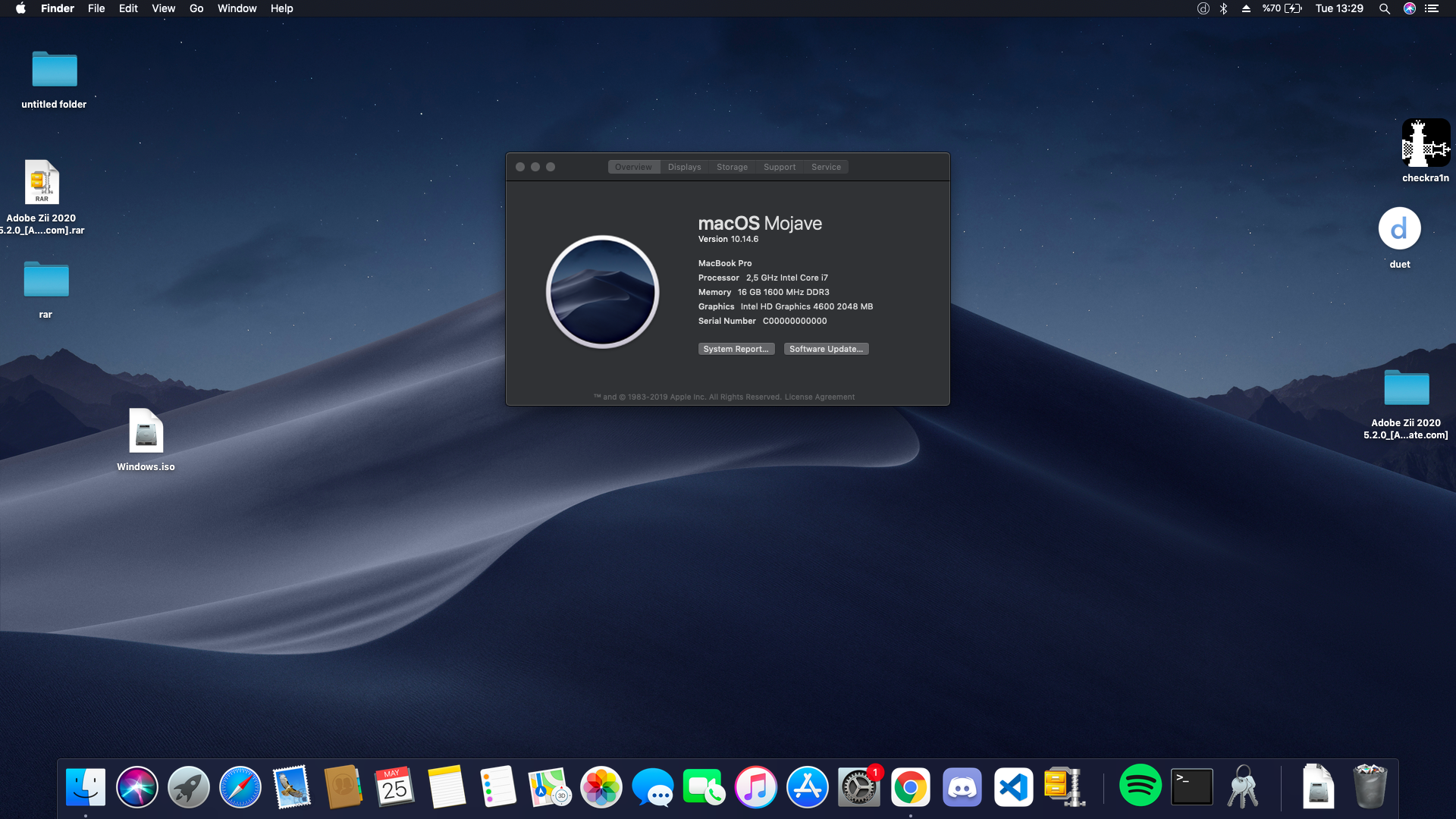Viewport: 1456px width, 819px height.
Task: Open Terminal from the Dock
Action: (1191, 786)
